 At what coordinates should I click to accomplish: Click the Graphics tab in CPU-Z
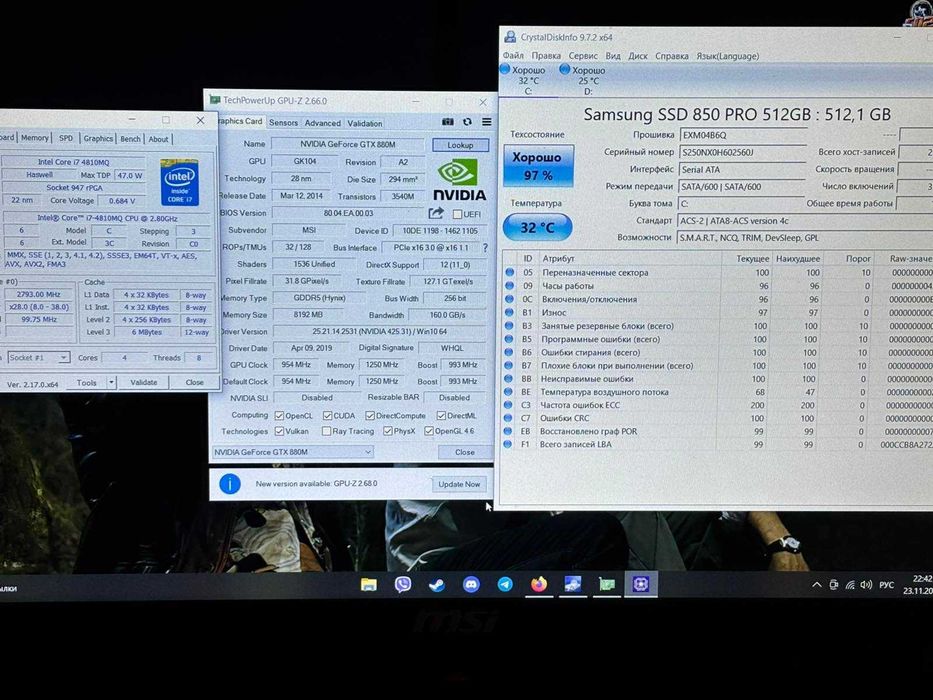coord(98,139)
